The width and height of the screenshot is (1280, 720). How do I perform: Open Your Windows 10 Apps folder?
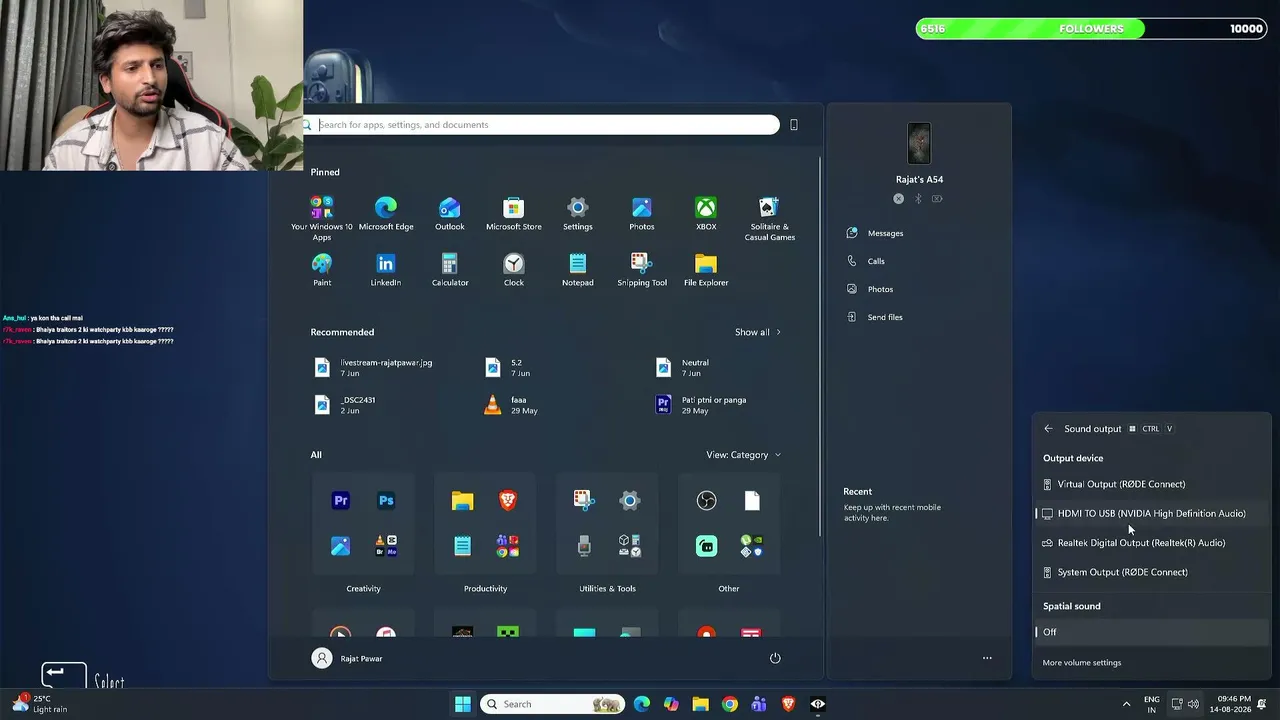coord(322,219)
